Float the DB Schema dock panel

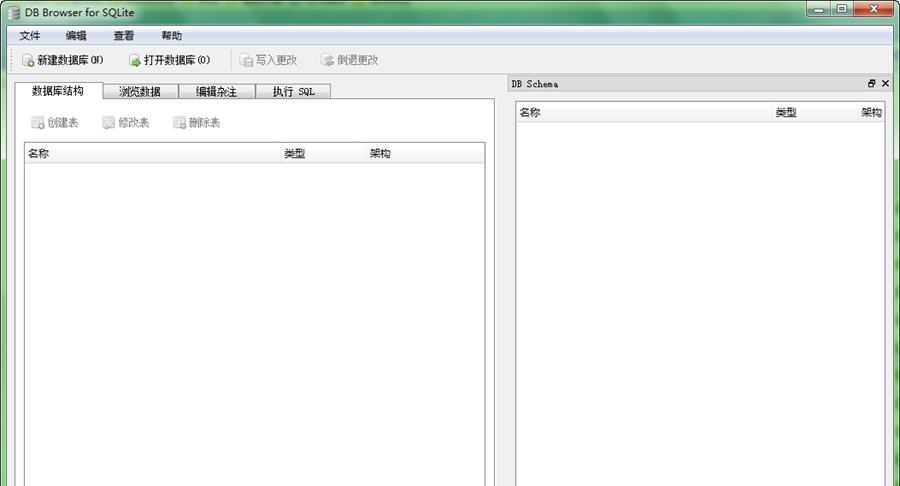point(872,83)
